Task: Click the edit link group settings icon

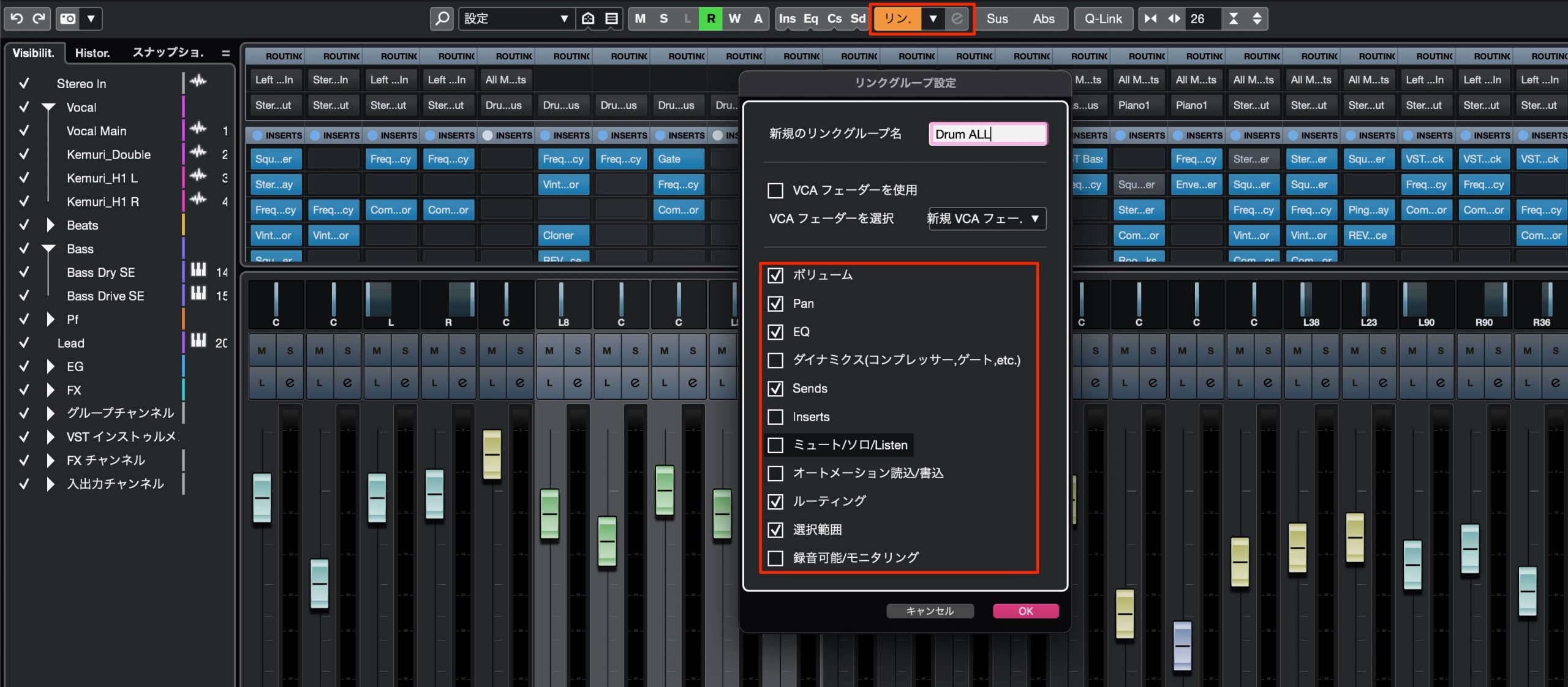Action: 957,18
